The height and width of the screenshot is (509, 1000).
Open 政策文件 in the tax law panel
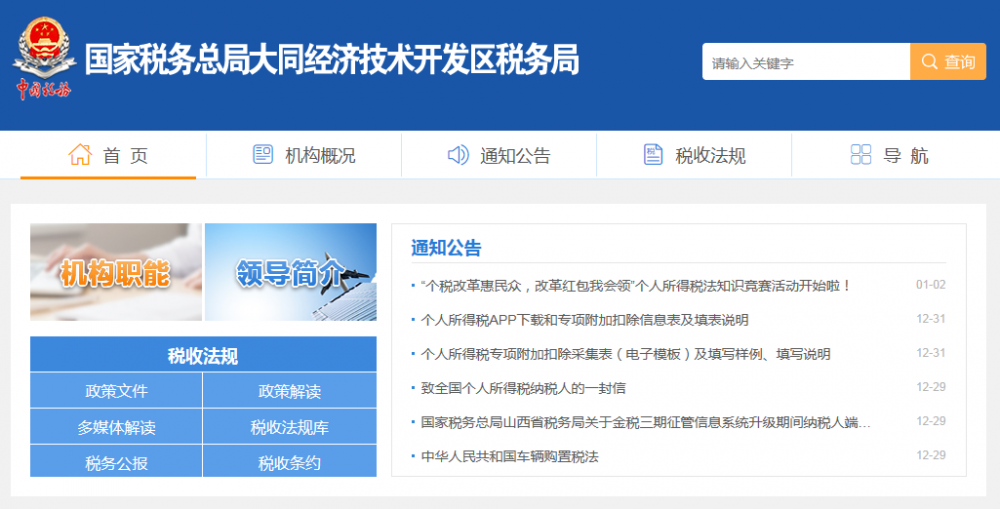pyautogui.click(x=116, y=391)
